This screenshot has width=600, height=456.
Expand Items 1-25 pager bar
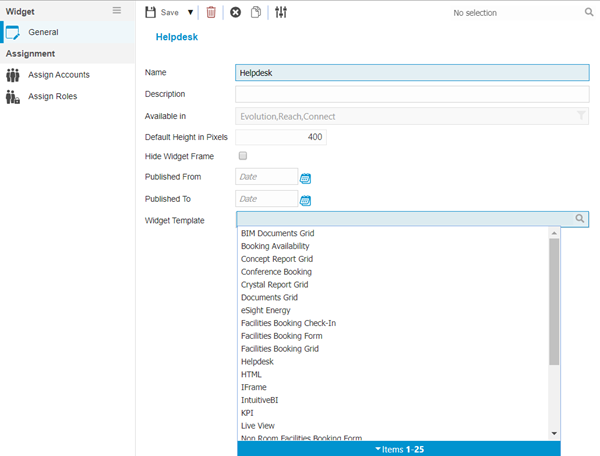click(398, 449)
